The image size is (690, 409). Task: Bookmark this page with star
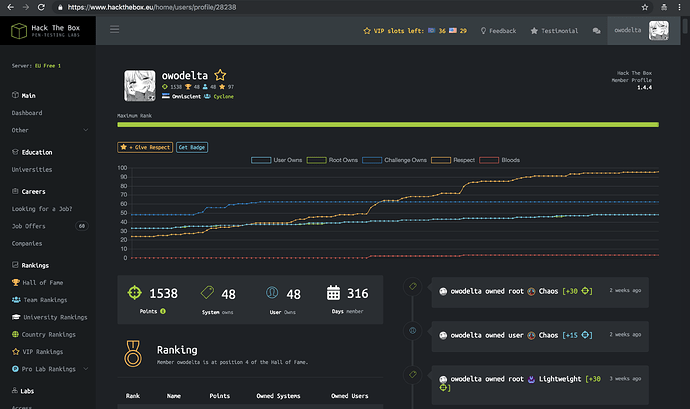(645, 7)
